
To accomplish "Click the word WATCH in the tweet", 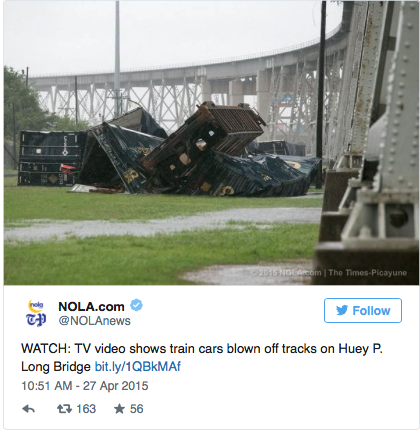I will point(46,349).
